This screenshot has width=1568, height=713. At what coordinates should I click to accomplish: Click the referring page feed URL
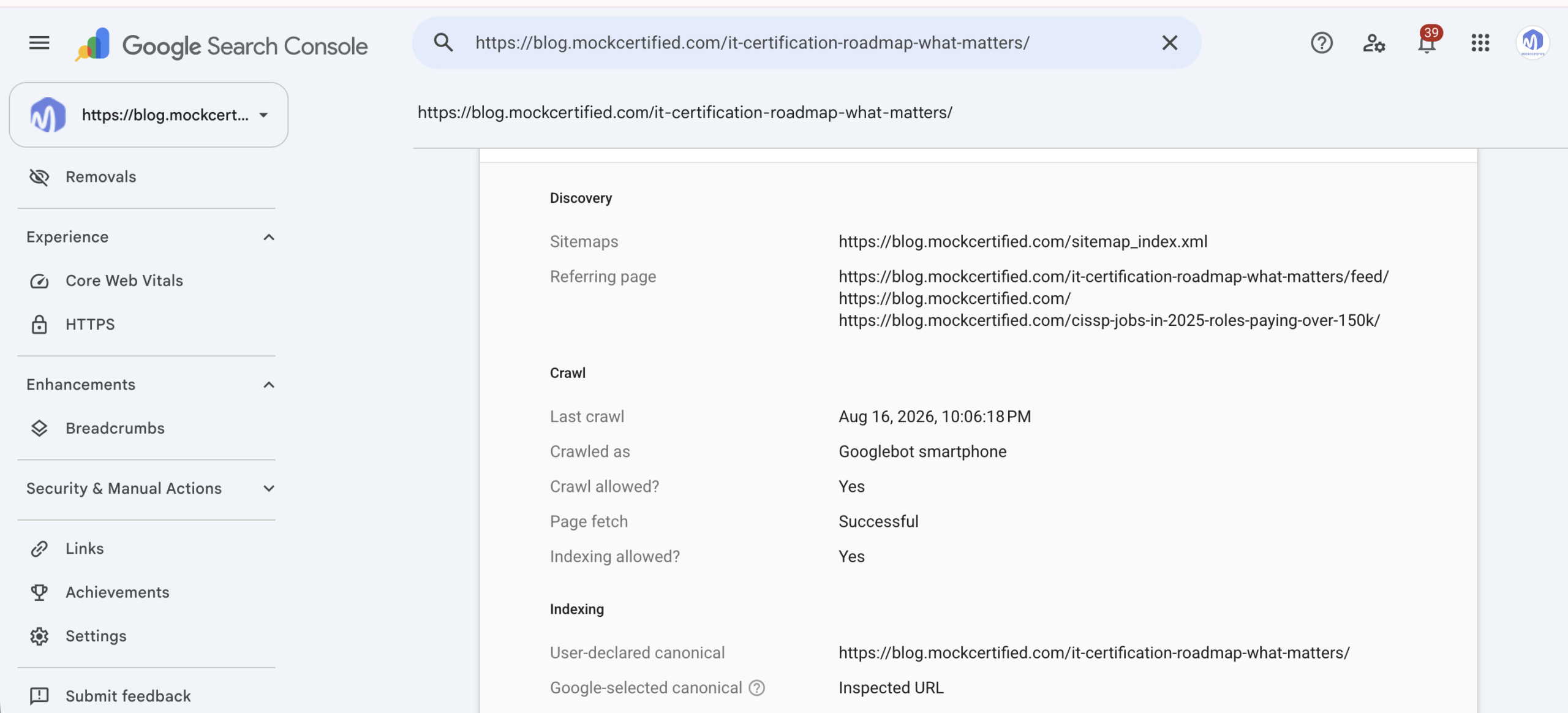(x=1114, y=276)
